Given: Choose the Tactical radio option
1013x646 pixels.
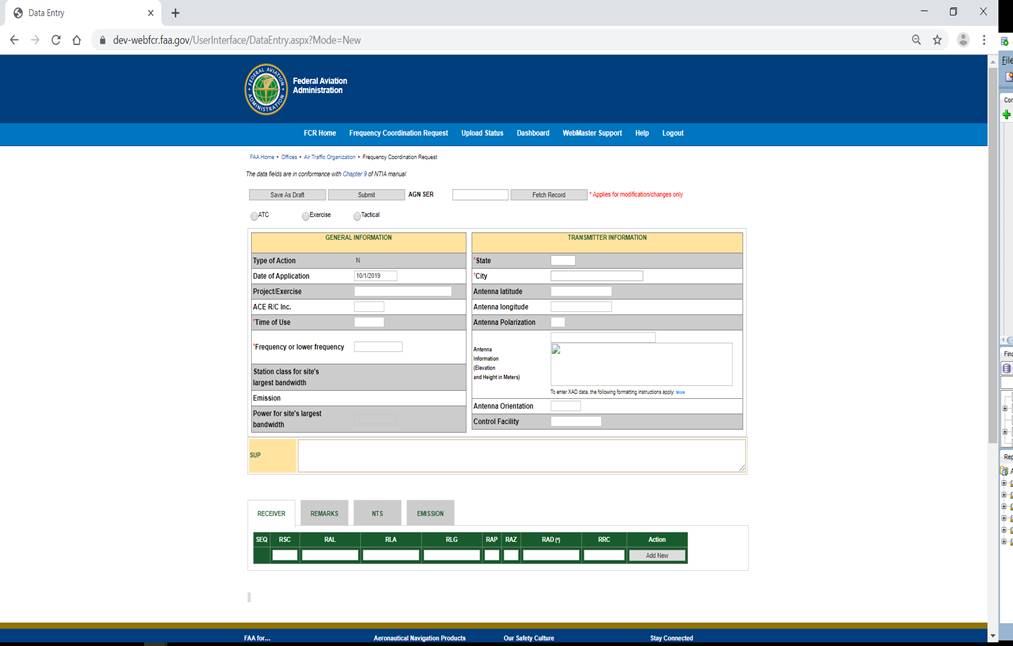Looking at the screenshot, I should tap(357, 215).
